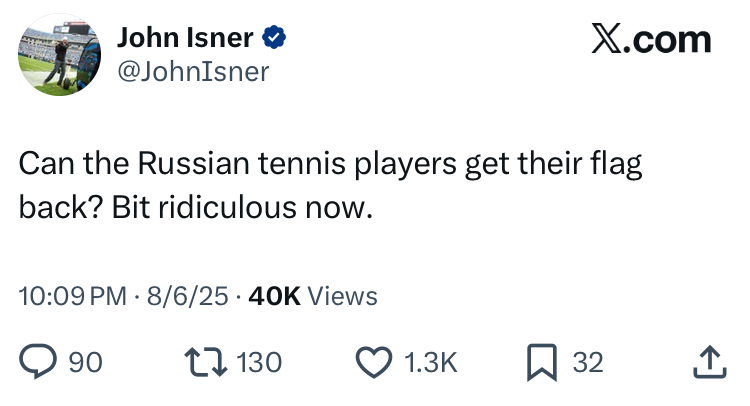The height and width of the screenshot is (406, 750).
Task: Open John Isner's profile picture
Action: [59, 55]
